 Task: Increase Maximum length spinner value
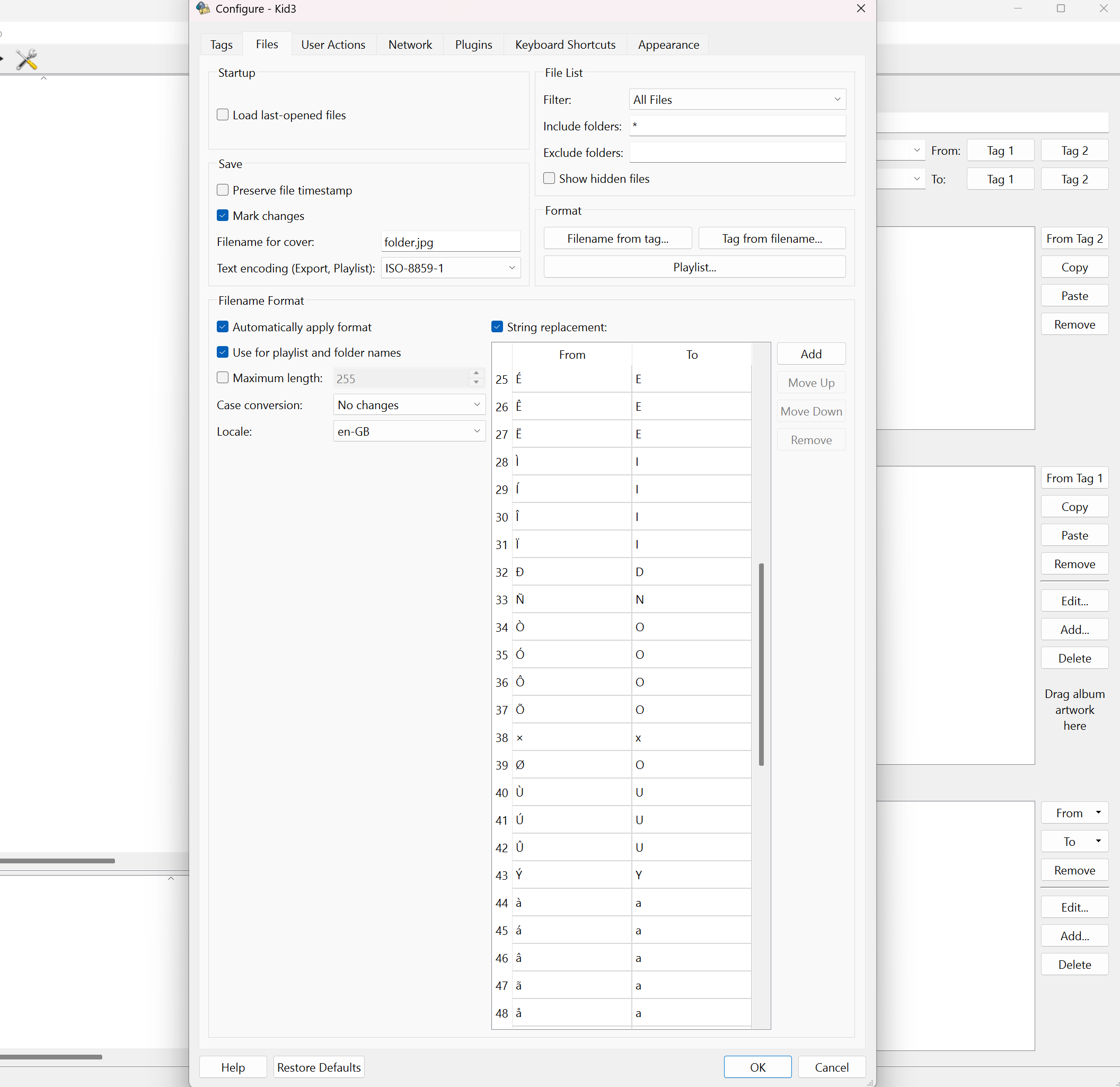(x=476, y=373)
